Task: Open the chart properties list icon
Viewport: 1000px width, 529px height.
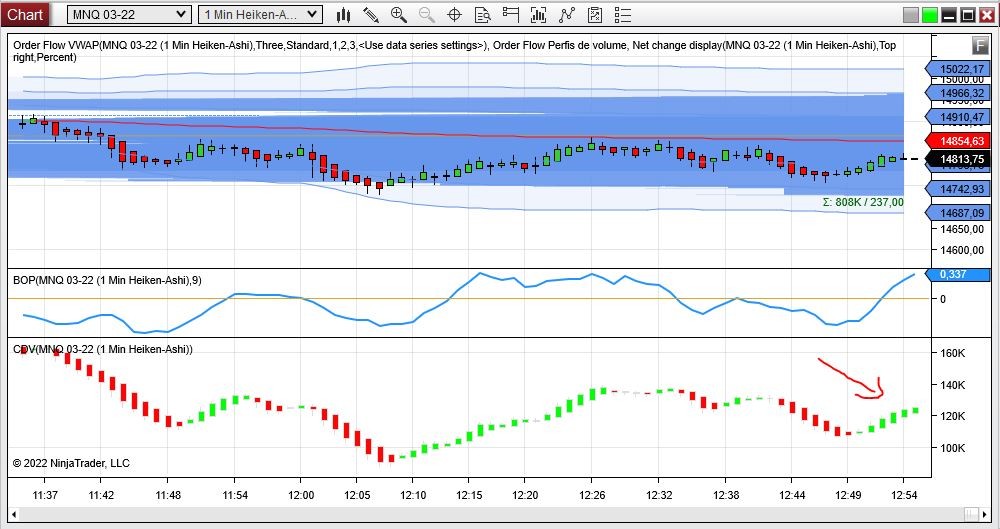Action: point(622,15)
